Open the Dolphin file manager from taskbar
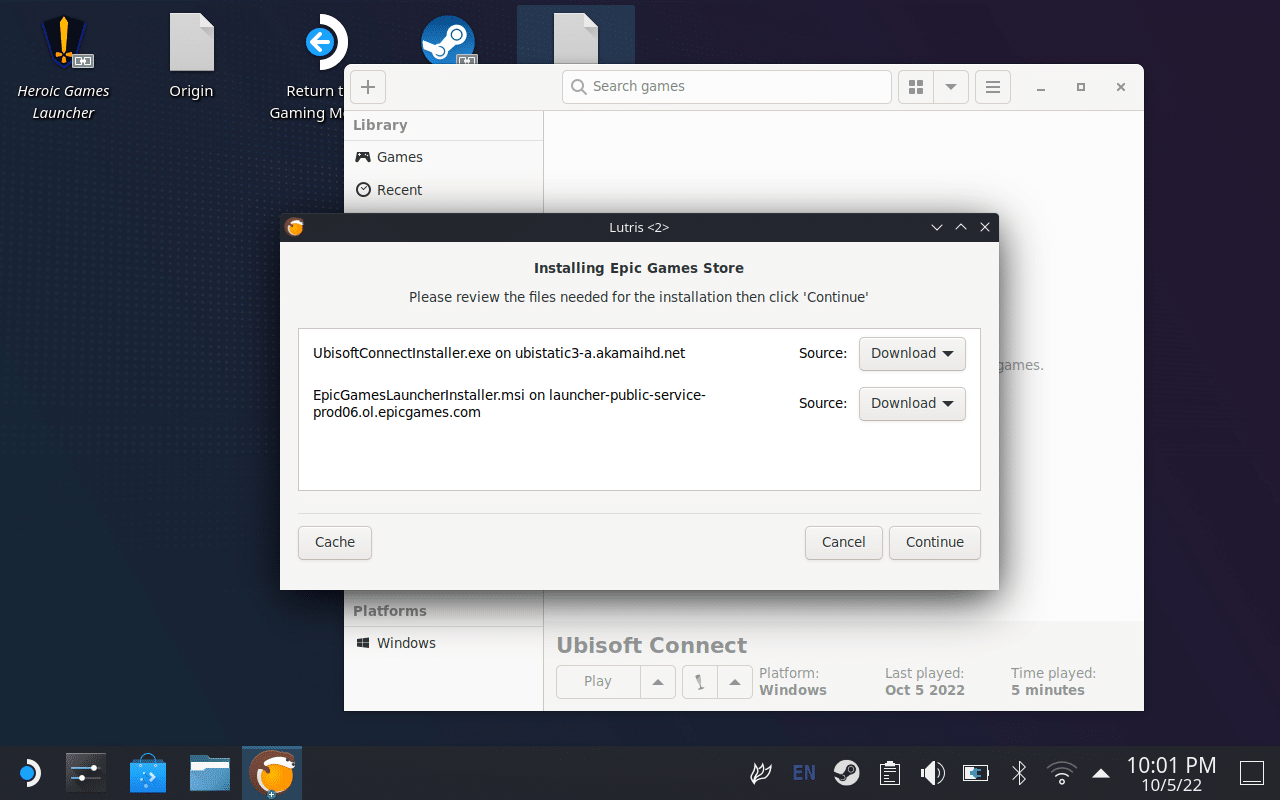The width and height of the screenshot is (1280, 800). click(x=210, y=773)
